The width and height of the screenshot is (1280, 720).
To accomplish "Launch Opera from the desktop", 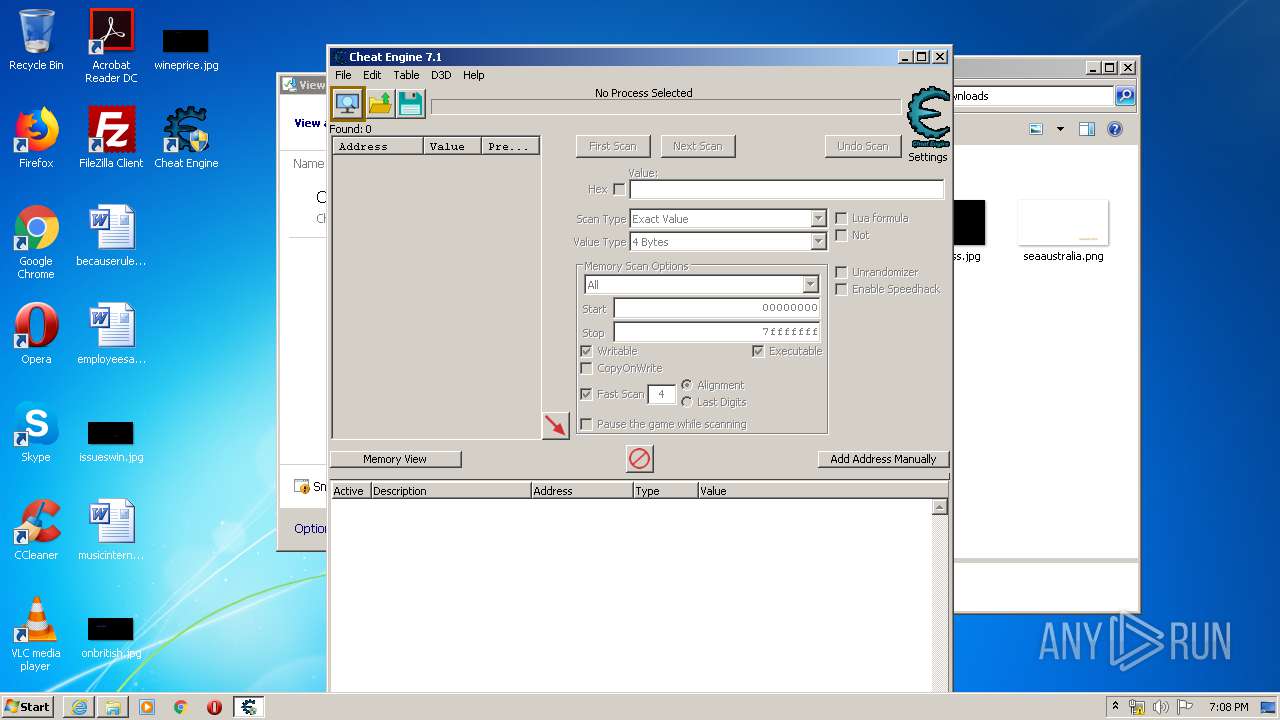I will pos(36,334).
